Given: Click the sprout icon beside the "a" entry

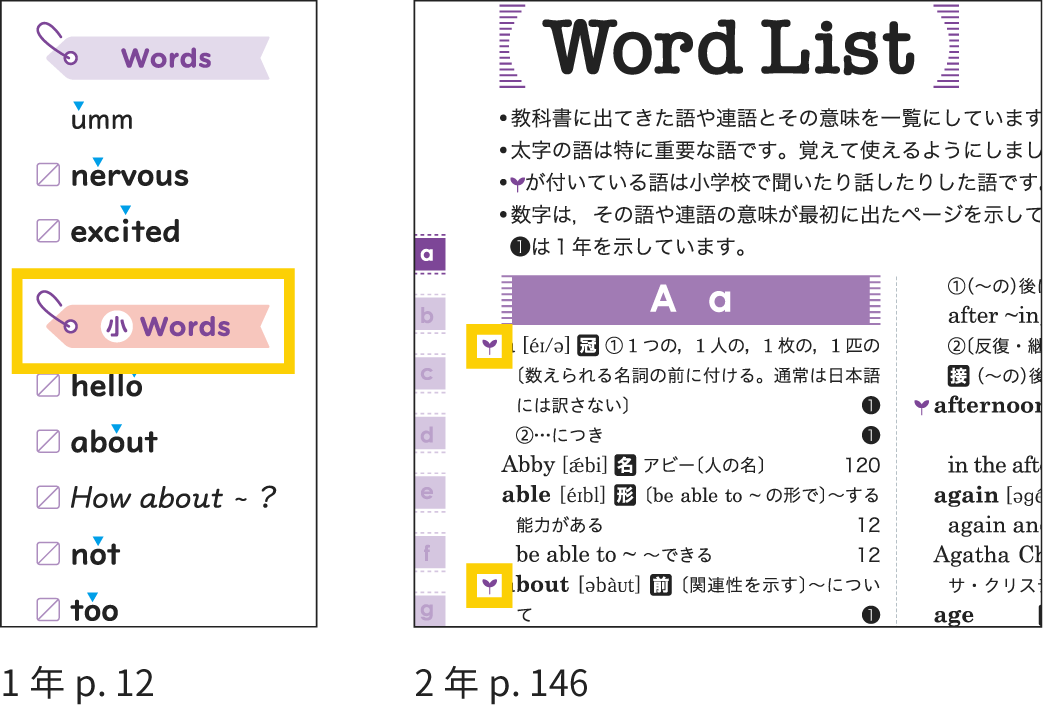Looking at the screenshot, I should (489, 346).
